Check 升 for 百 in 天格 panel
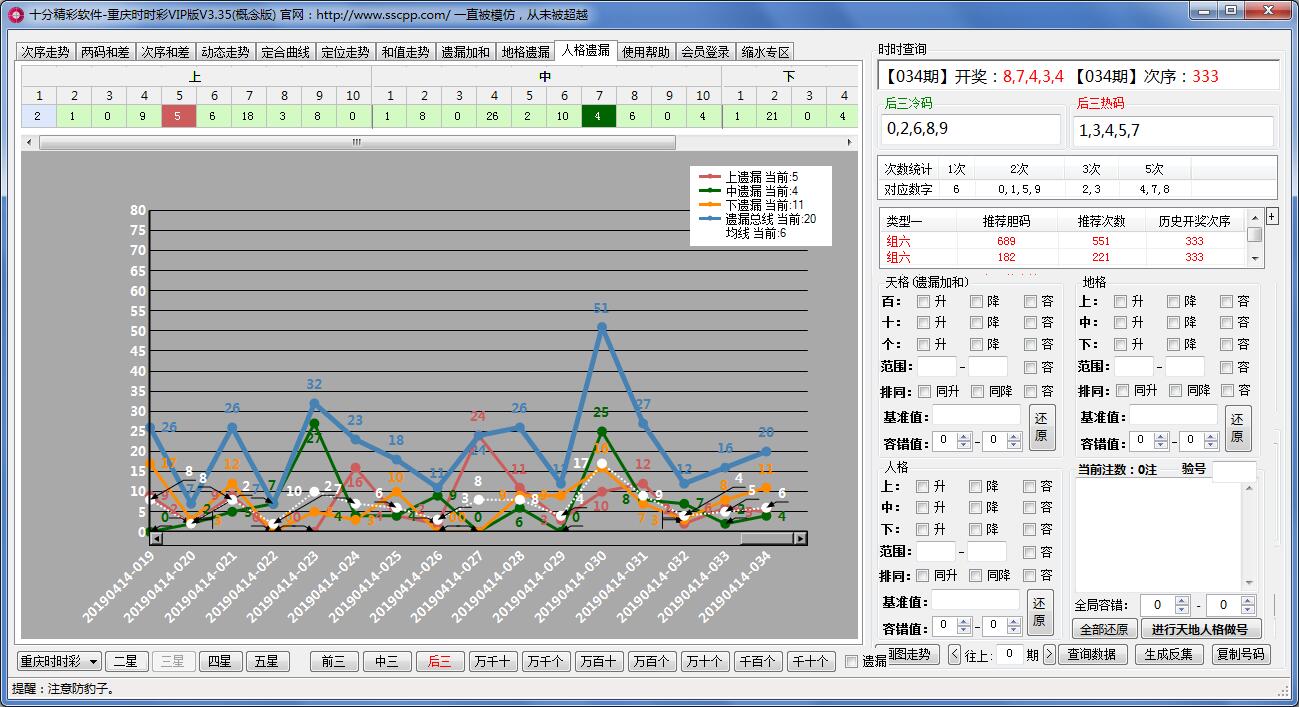The height and width of the screenshot is (707, 1299). click(924, 301)
